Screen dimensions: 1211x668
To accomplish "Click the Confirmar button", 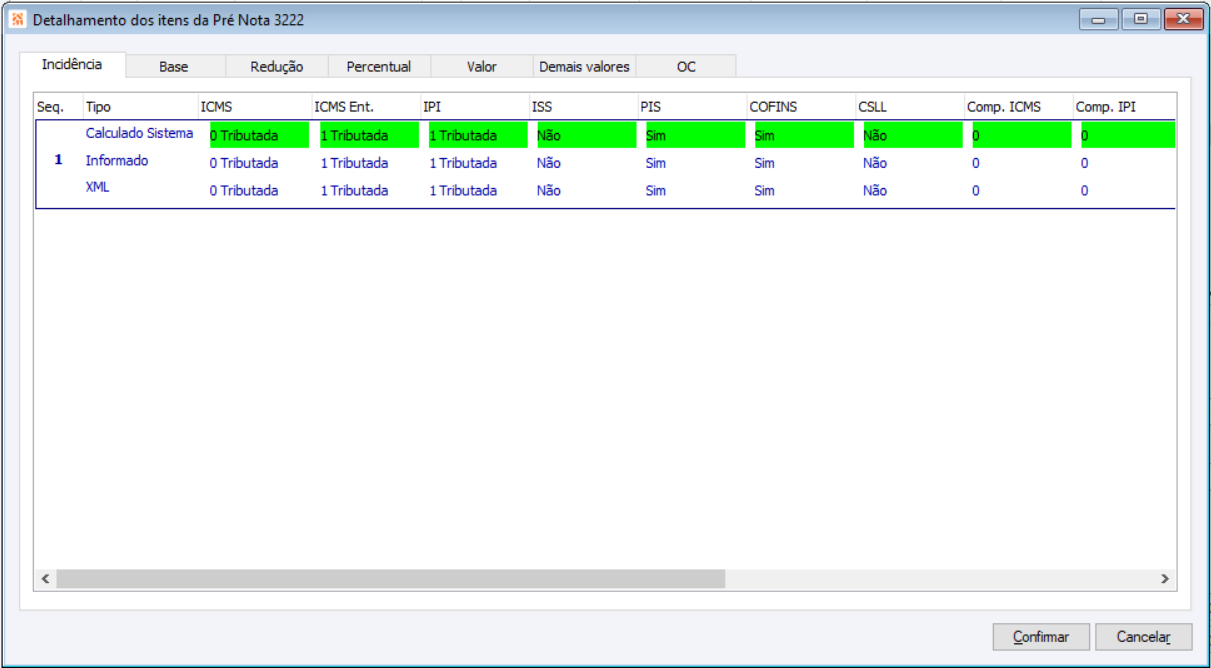I will [1041, 636].
